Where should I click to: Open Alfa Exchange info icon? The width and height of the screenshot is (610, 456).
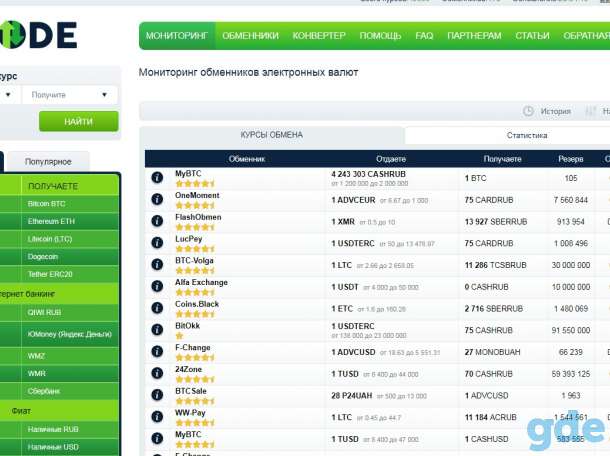pos(157,286)
